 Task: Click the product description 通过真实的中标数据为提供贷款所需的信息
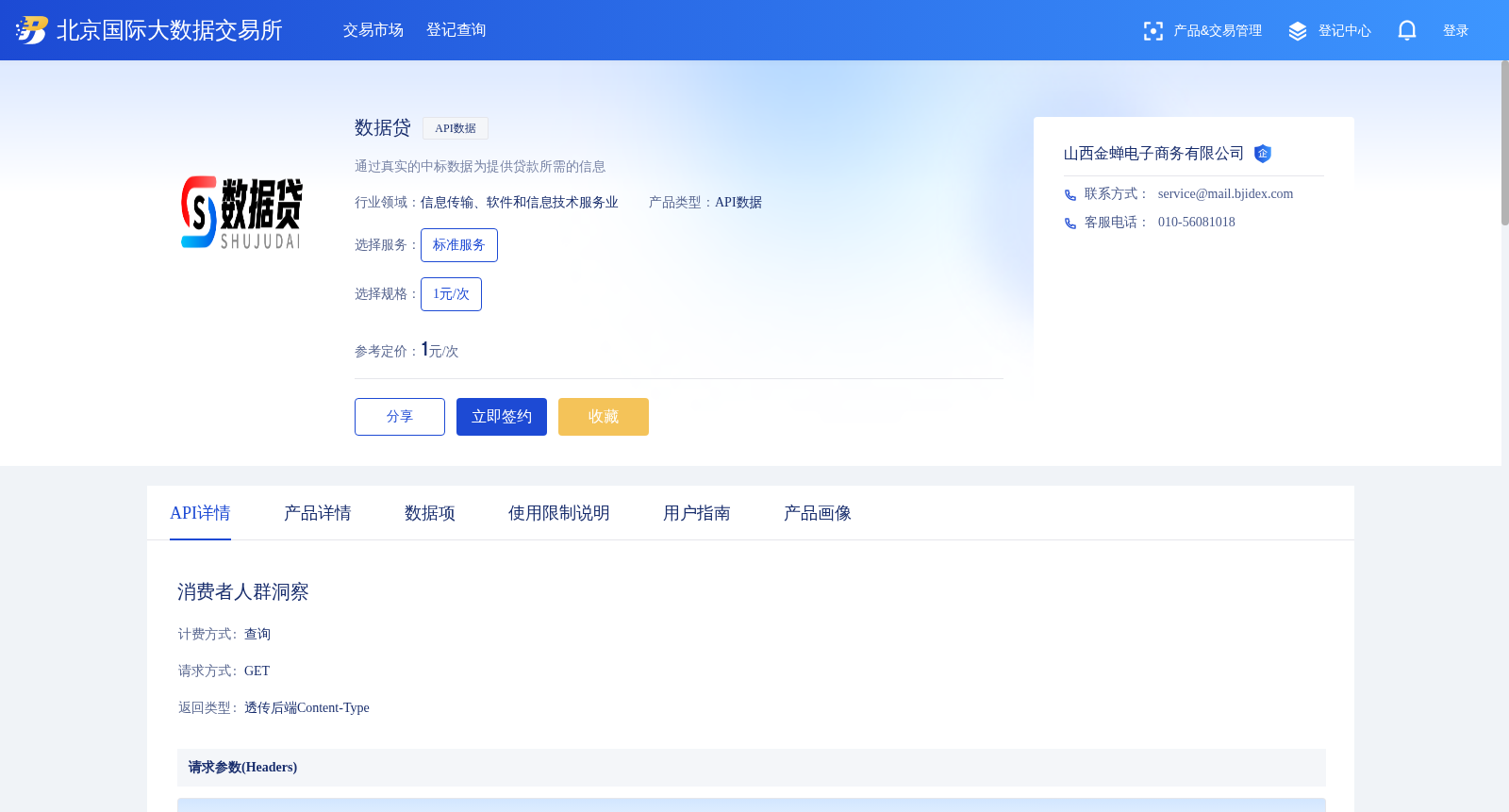(x=480, y=167)
